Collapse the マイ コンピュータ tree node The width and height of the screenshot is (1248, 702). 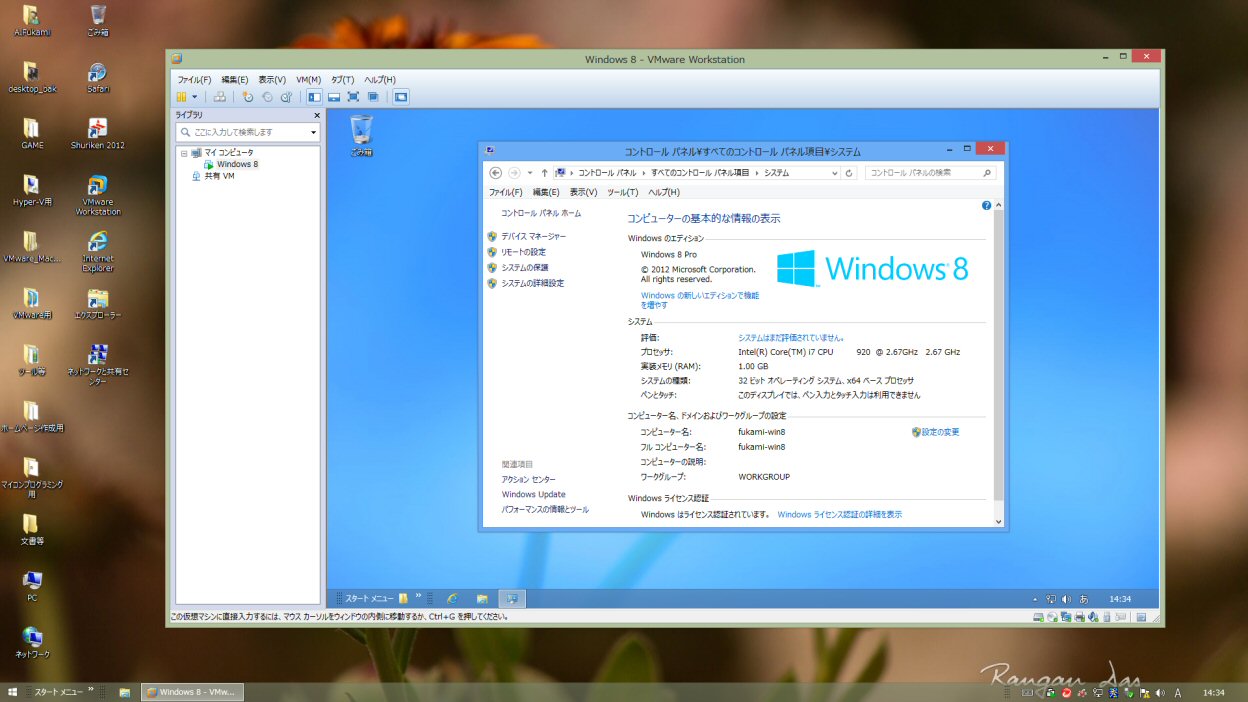pyautogui.click(x=184, y=153)
